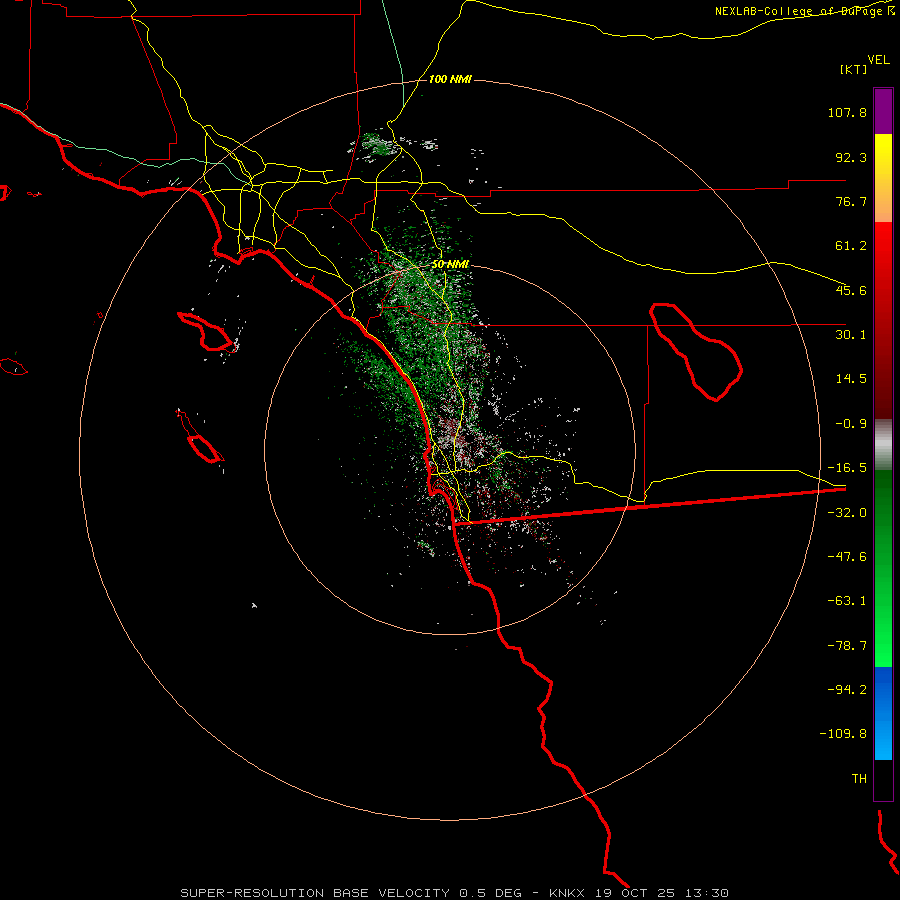
Task: Select the -63.1 scale value
Action: pyautogui.click(x=847, y=601)
